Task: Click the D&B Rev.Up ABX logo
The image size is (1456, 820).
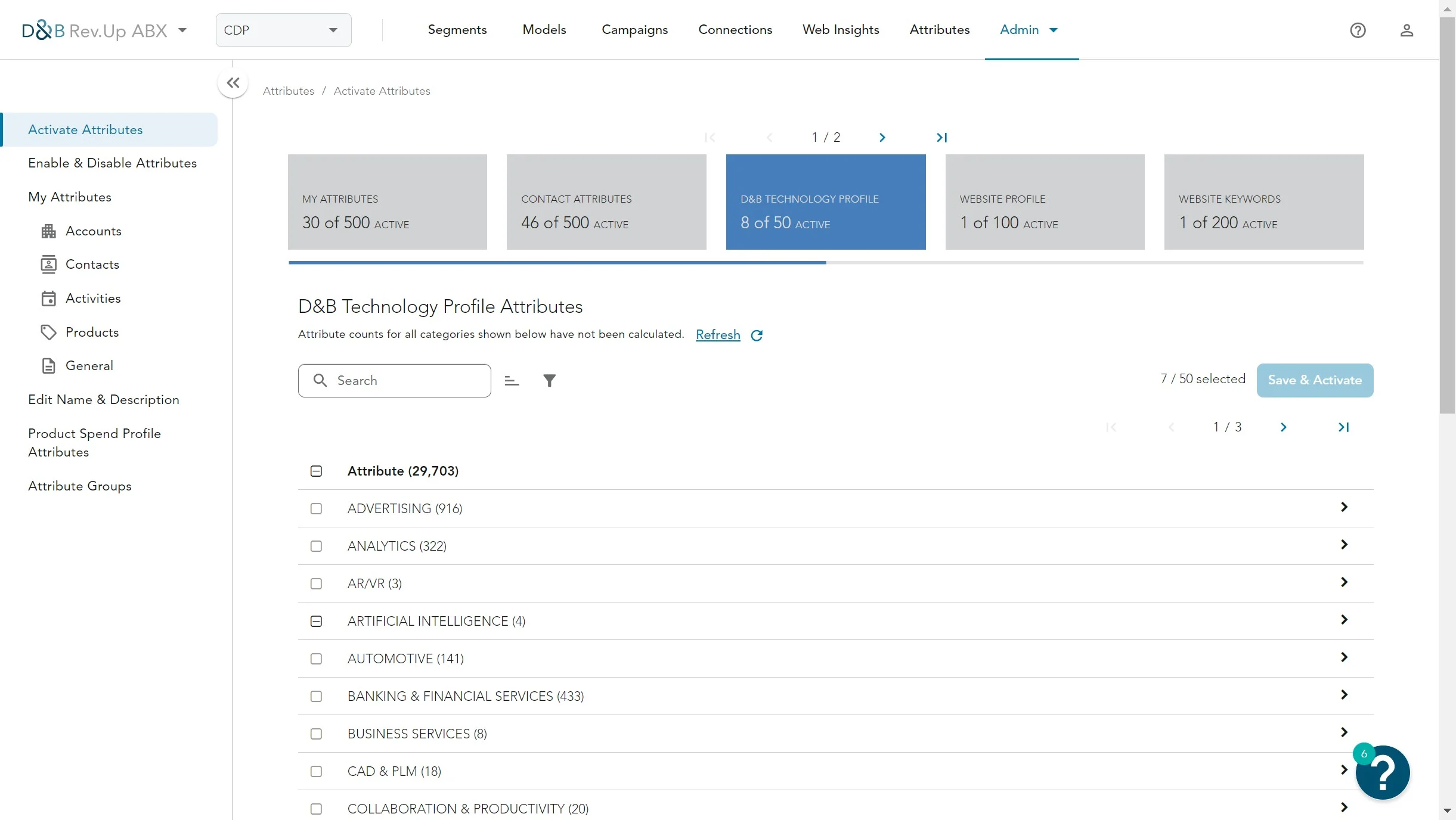Action: coord(94,30)
